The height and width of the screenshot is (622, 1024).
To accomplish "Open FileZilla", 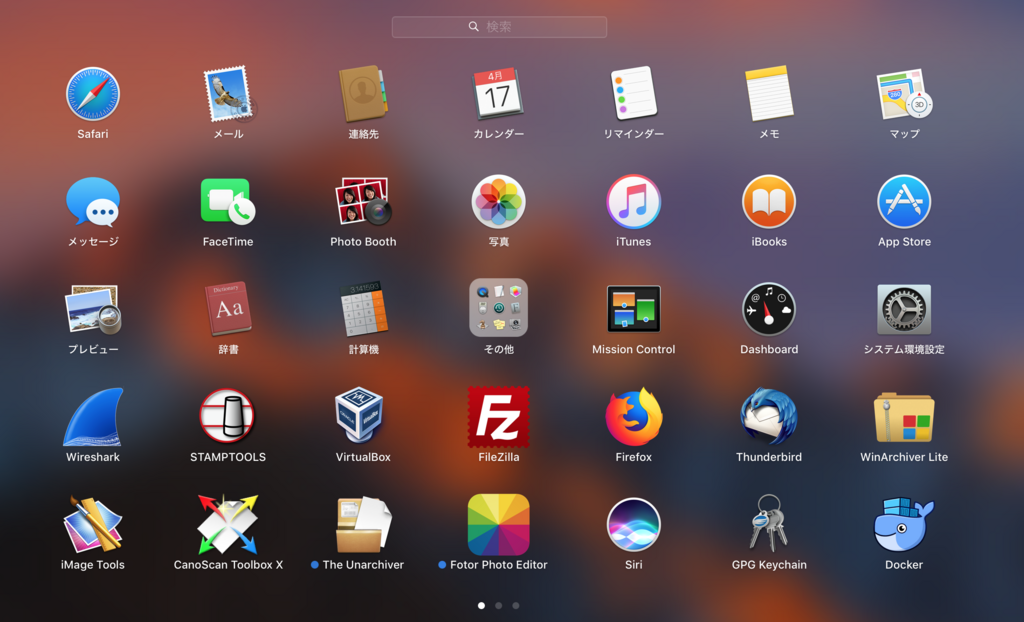I will click(498, 417).
